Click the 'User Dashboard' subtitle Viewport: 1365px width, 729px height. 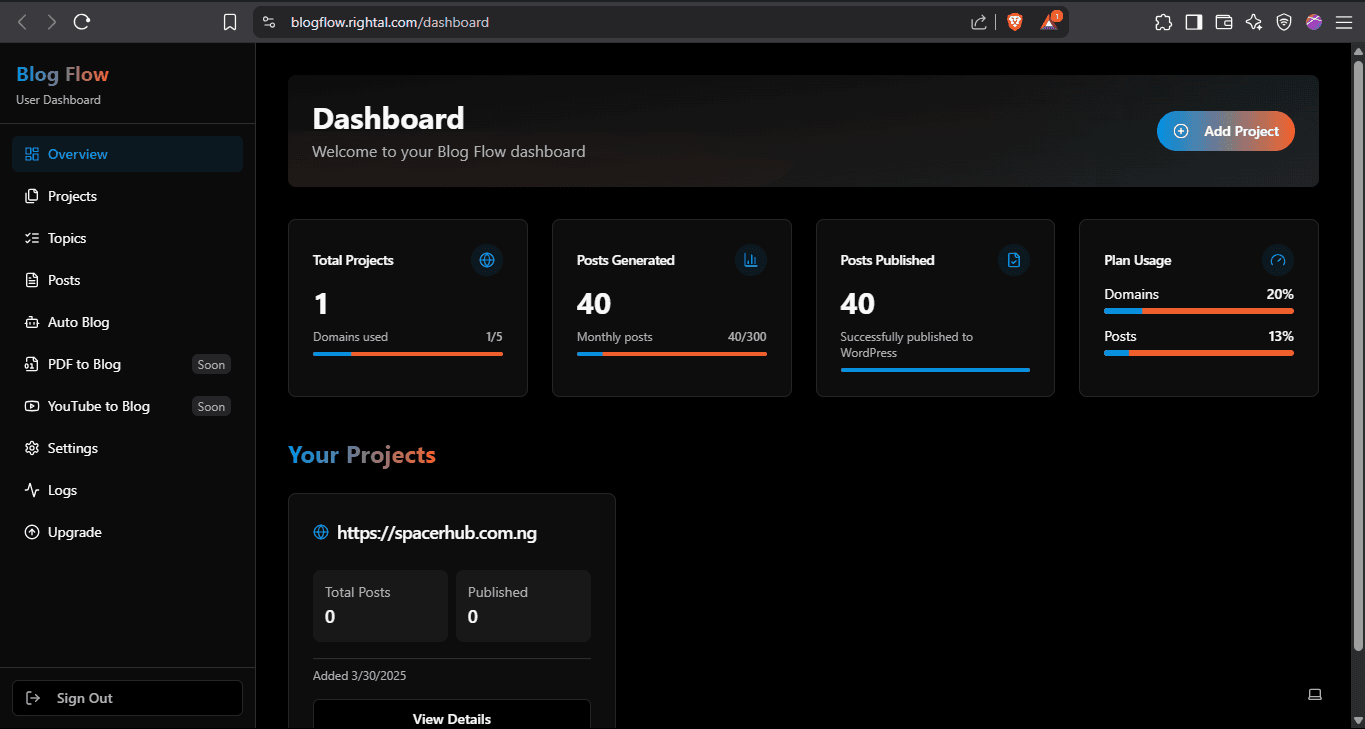(58, 100)
